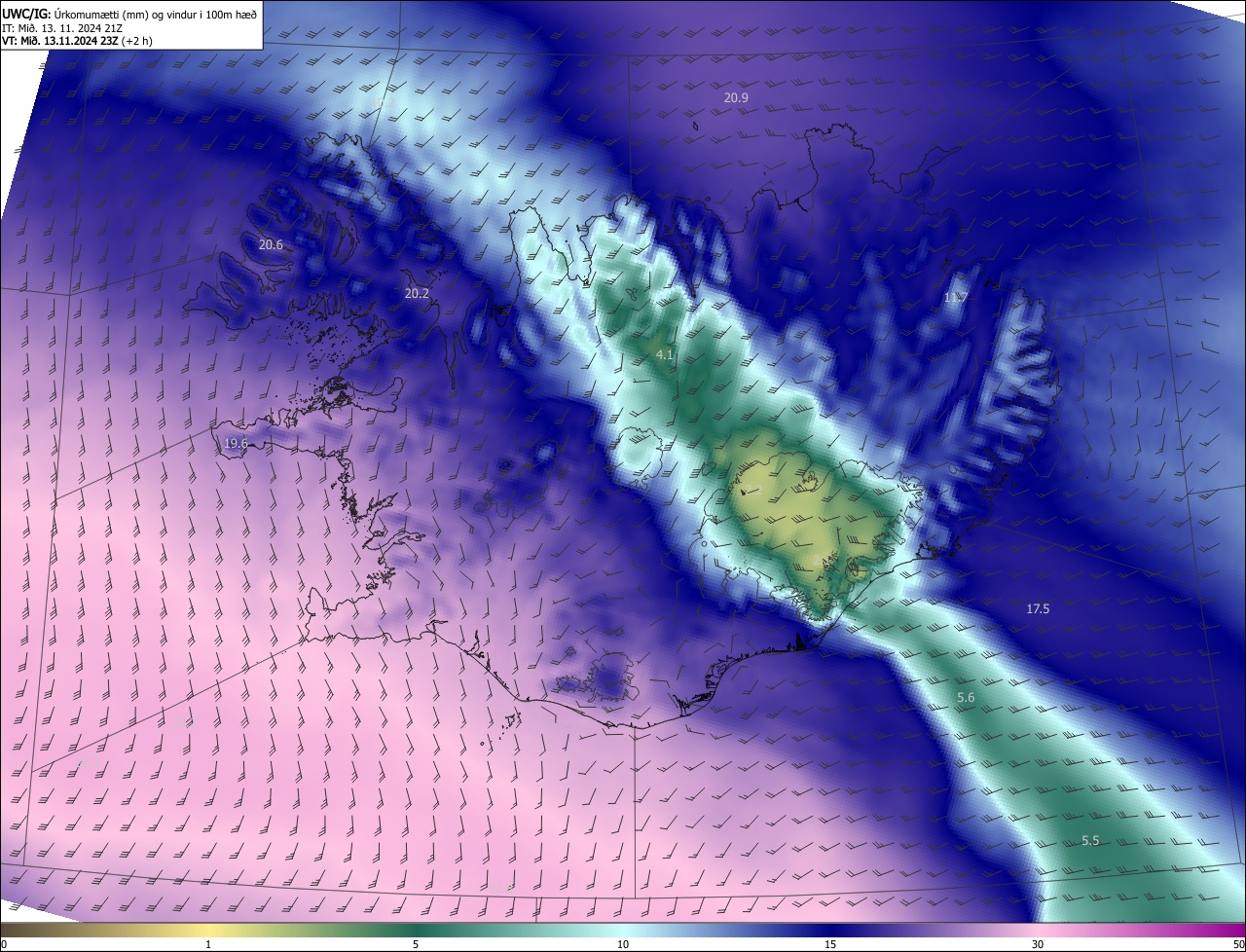Viewport: 1246px width, 952px height.
Task: Click the 19.6 value label
Action: coord(236,443)
